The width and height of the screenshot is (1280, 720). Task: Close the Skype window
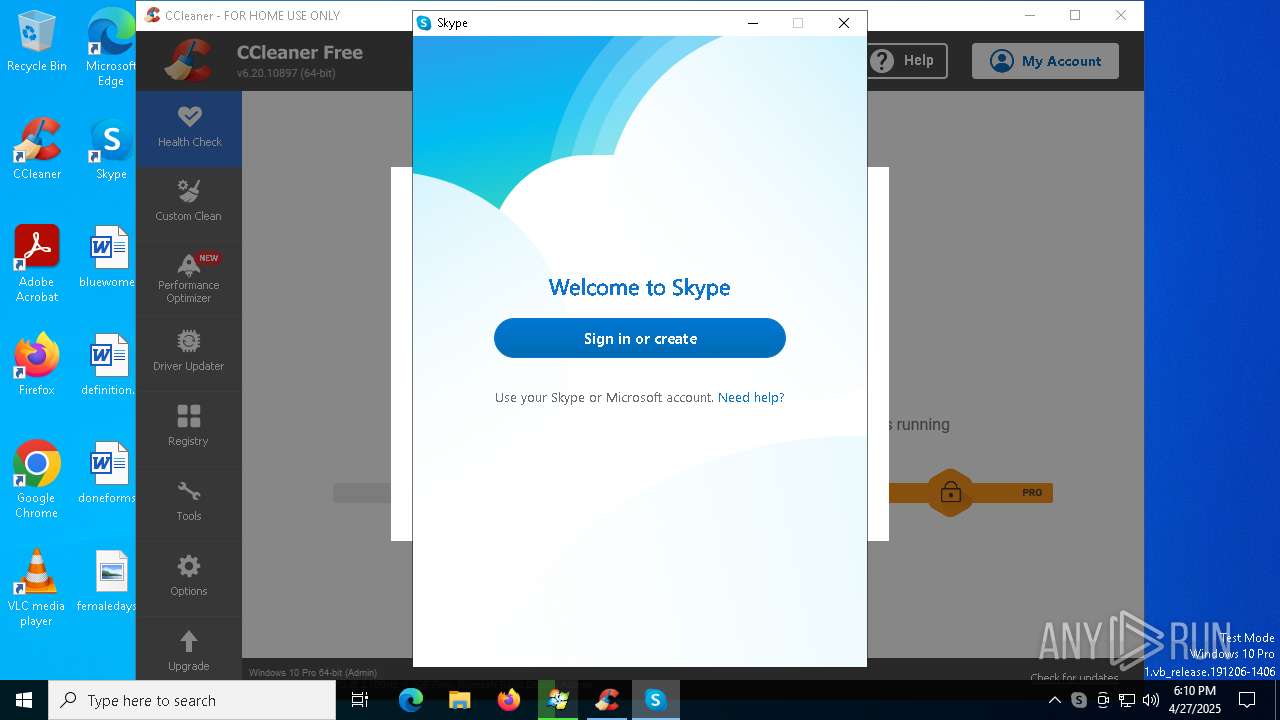click(844, 23)
